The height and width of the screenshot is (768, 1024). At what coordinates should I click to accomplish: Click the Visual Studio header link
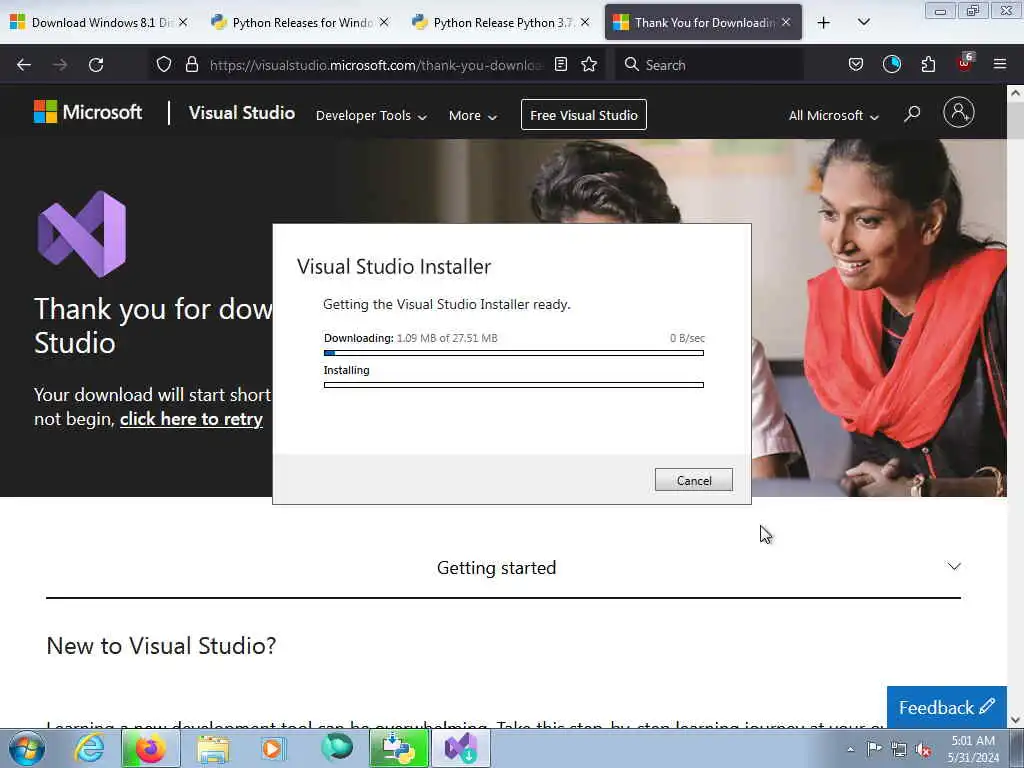[242, 112]
